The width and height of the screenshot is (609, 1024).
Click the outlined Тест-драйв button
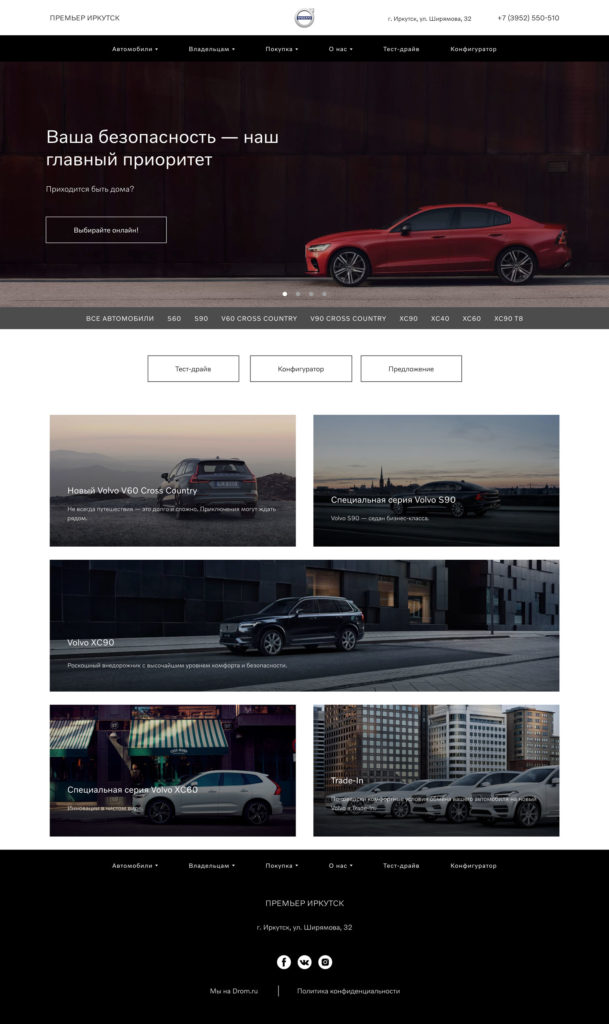coord(193,369)
